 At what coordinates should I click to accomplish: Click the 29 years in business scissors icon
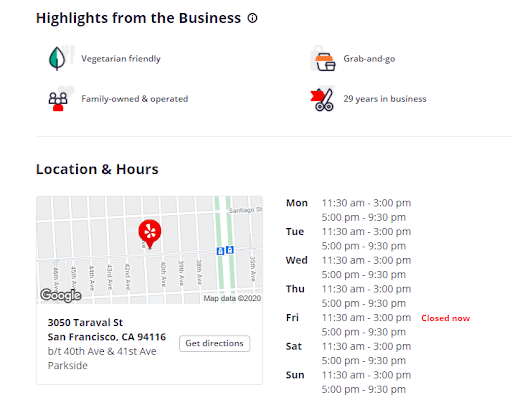[x=323, y=99]
